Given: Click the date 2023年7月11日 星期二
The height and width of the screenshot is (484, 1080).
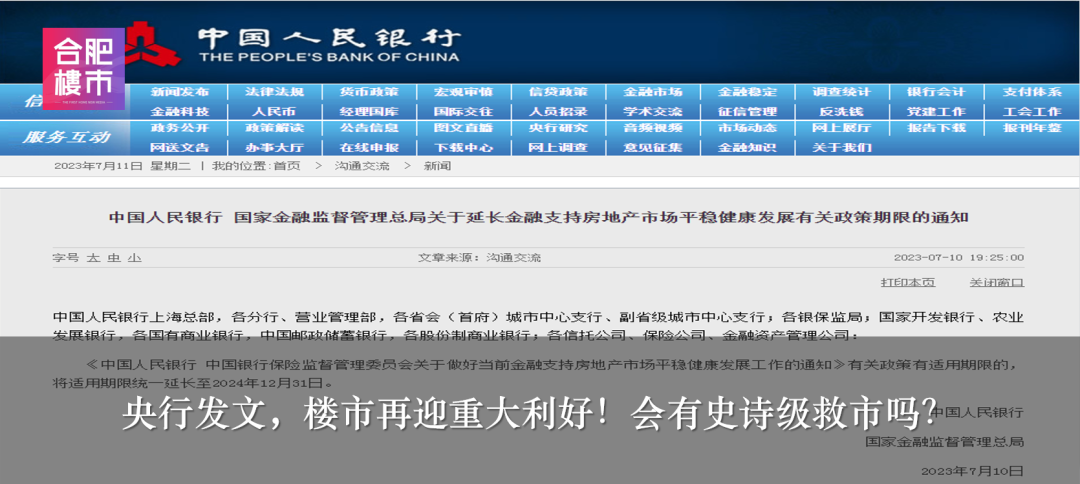Looking at the screenshot, I should pos(123,166).
